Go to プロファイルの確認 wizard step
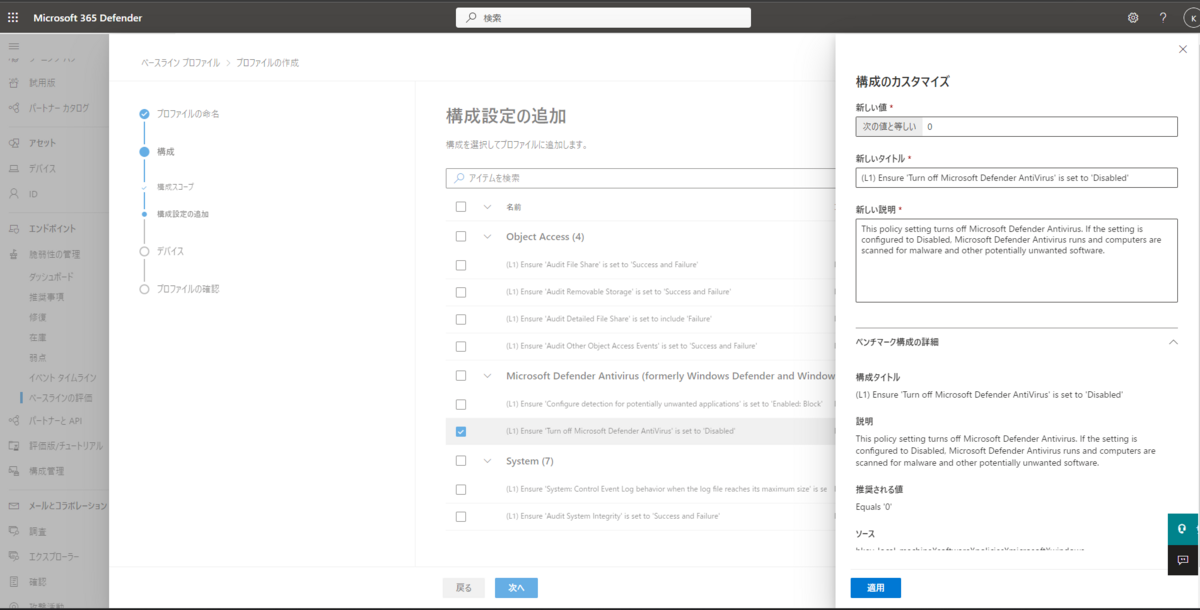The image size is (1200, 610). click(188, 289)
